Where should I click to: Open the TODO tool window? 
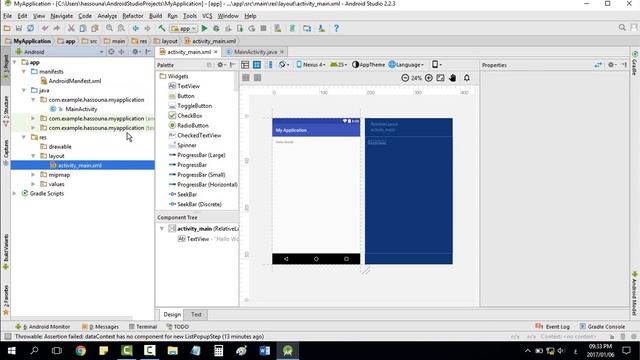point(178,327)
